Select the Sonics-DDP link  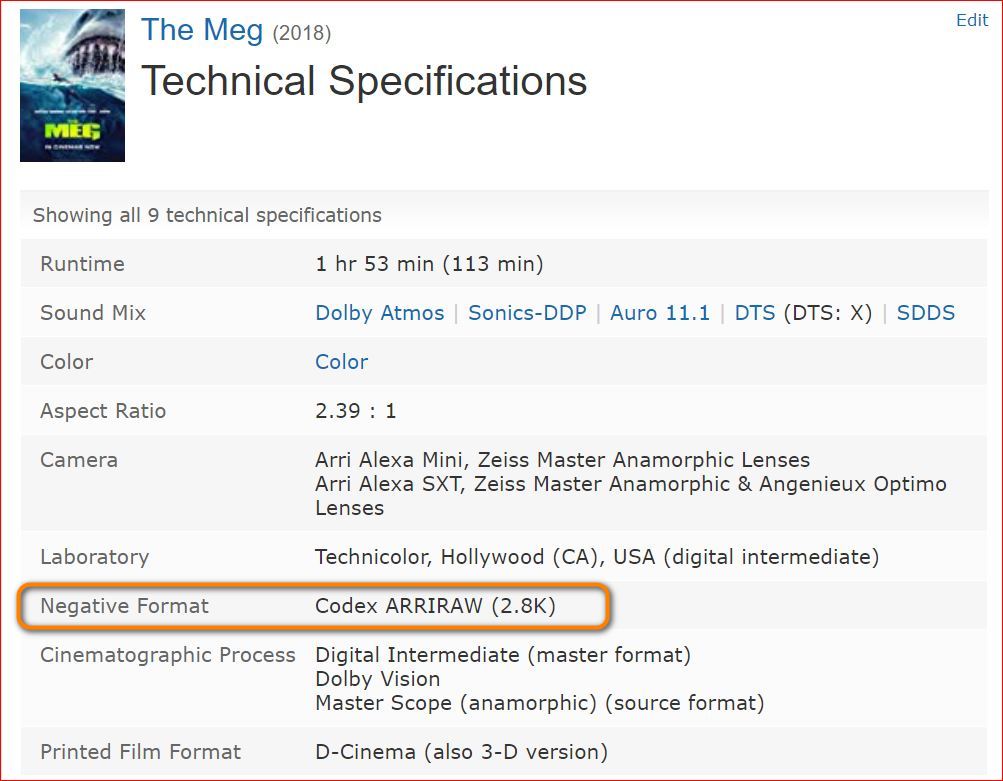[x=526, y=313]
